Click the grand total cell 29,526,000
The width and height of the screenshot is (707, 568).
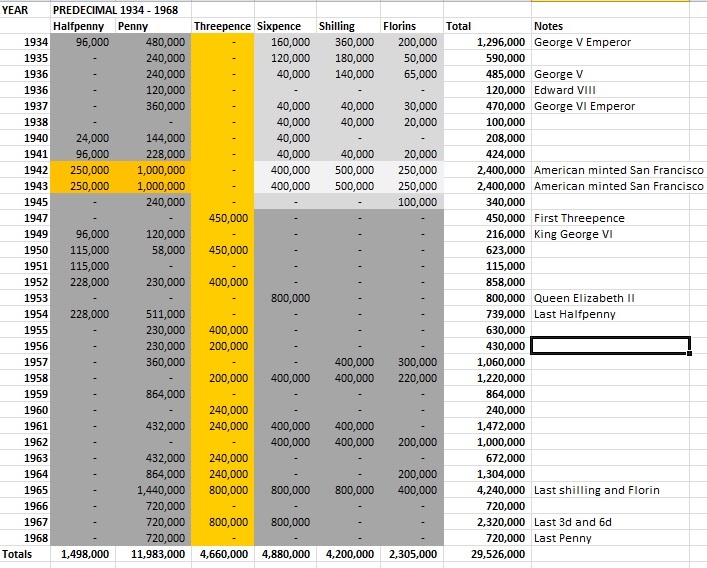(x=487, y=554)
